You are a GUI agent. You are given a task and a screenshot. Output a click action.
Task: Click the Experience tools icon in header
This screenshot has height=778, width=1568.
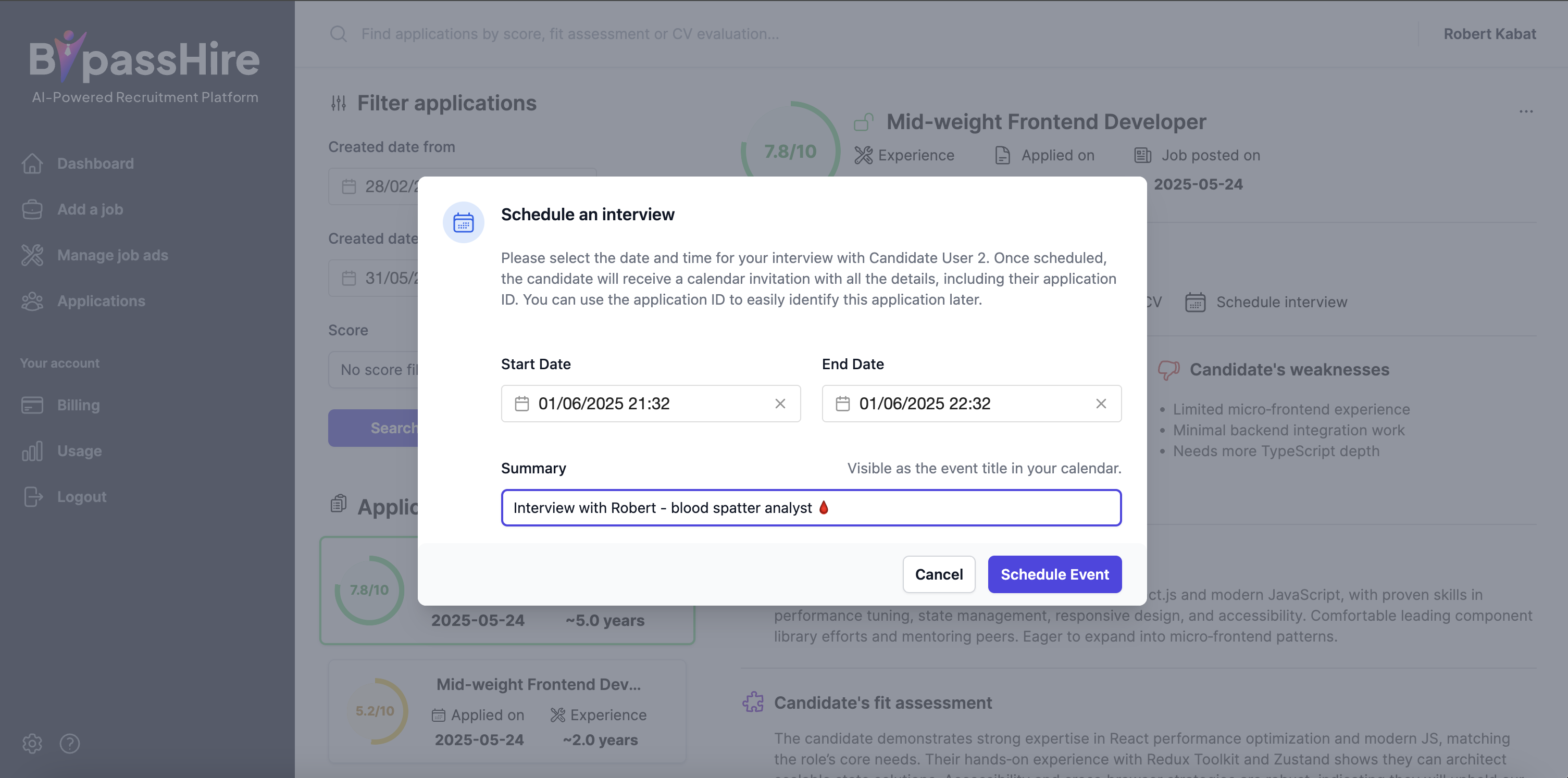863,156
